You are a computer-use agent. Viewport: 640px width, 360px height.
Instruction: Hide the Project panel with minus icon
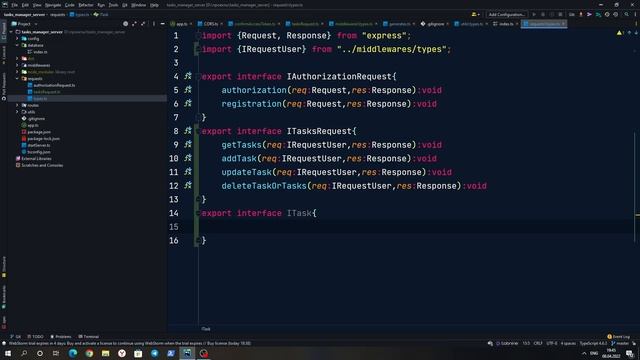click(162, 24)
